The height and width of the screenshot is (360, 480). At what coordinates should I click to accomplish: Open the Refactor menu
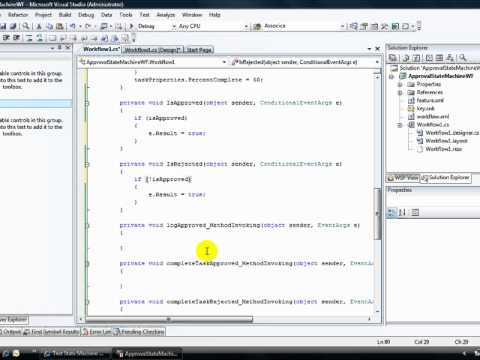(18, 15)
